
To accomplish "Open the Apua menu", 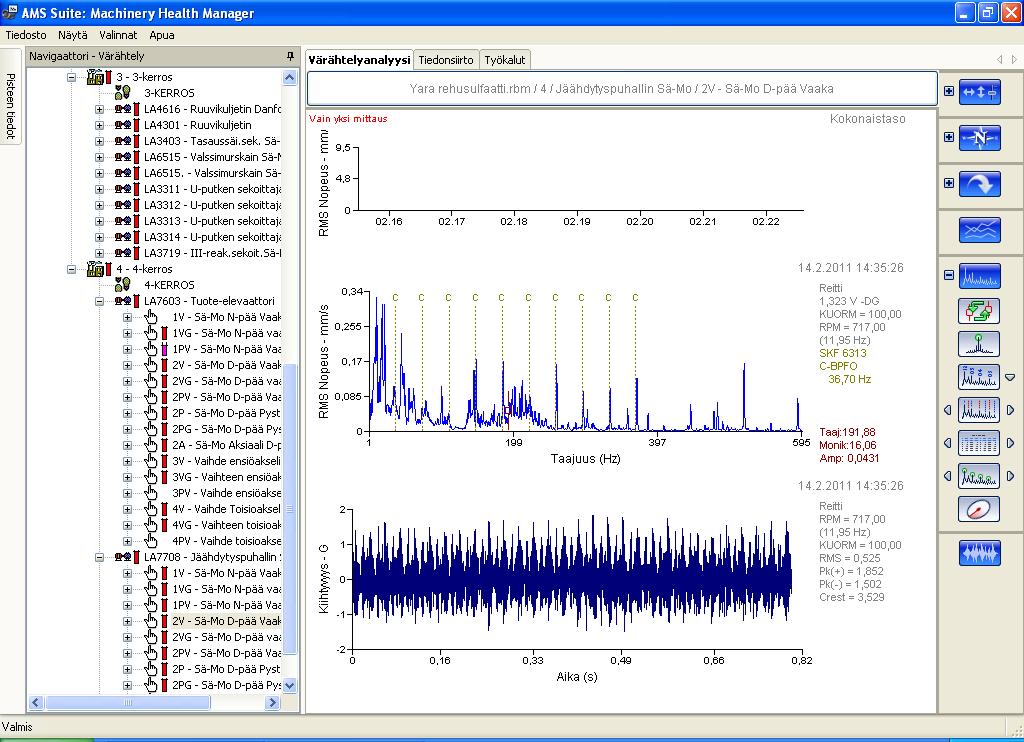I will point(161,35).
